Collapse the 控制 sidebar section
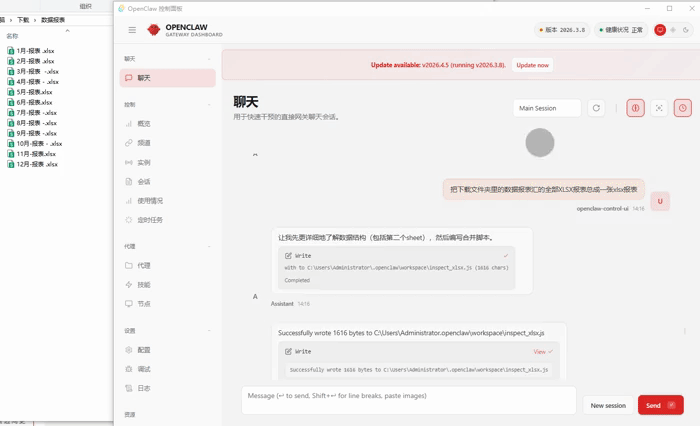 (167, 104)
